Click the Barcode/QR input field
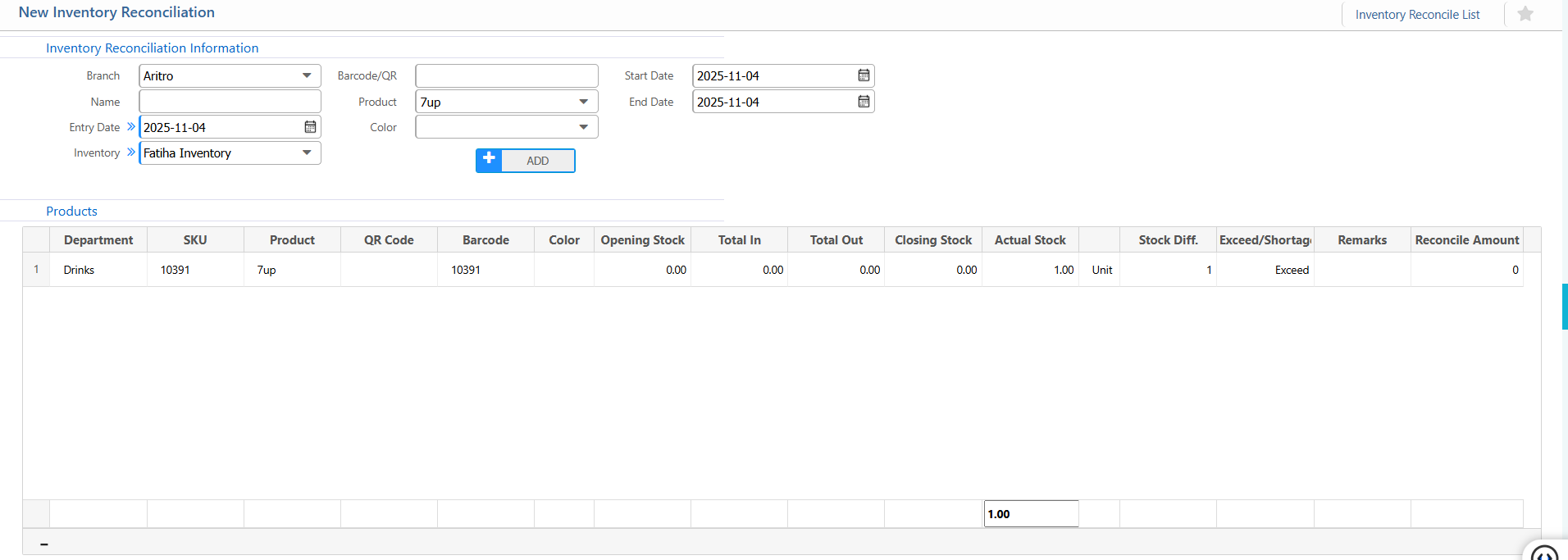 click(506, 75)
